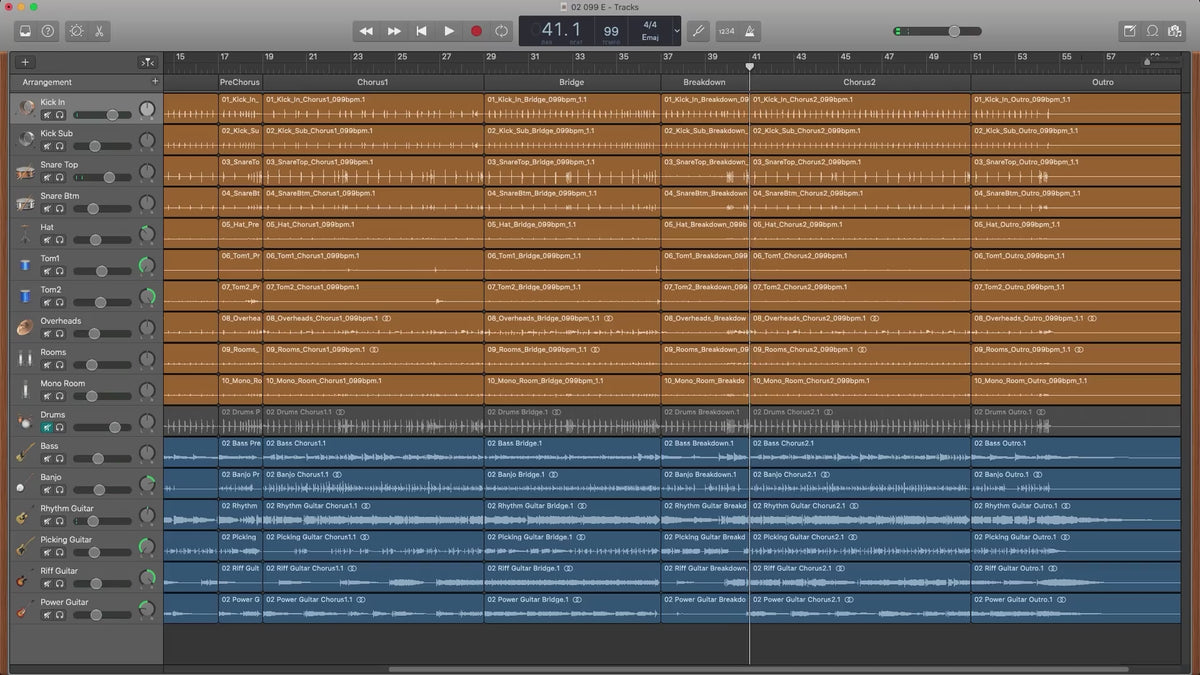Screen dimensions: 1200x675
Task: Adjust the master volume slider
Action: click(x=953, y=31)
